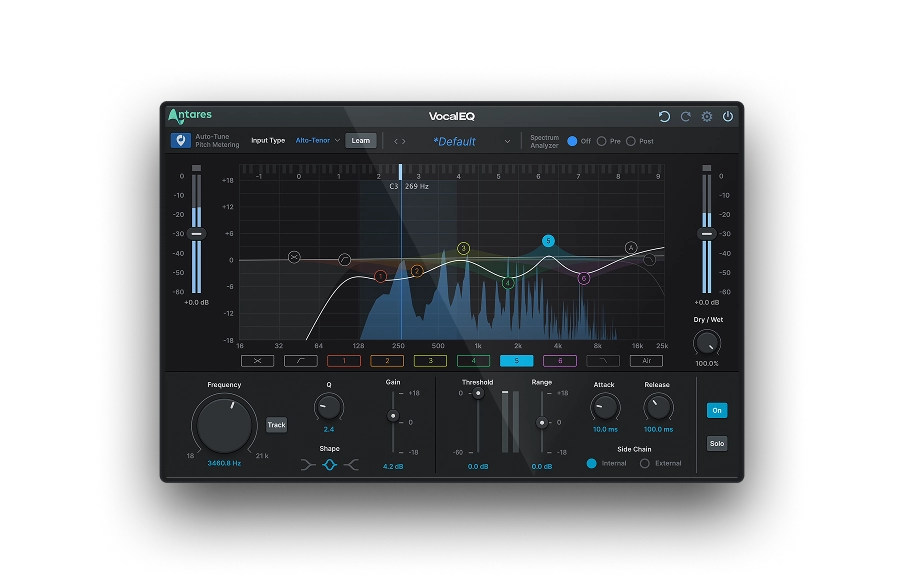Select the high-pass filter node on graph

pos(344,259)
